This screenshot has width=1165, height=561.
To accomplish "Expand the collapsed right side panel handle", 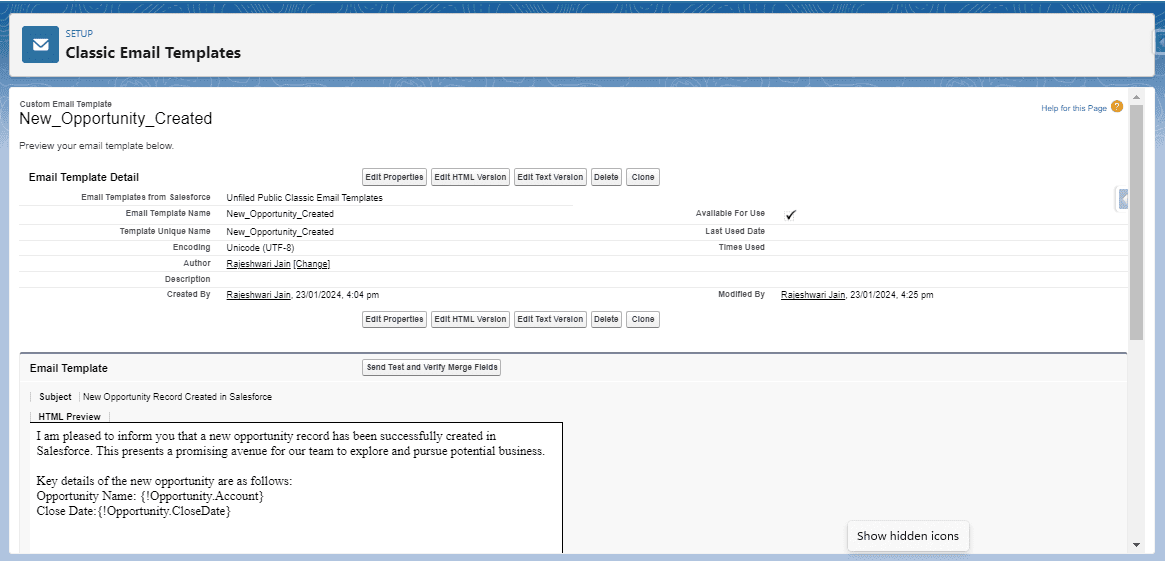I will [x=1123, y=200].
